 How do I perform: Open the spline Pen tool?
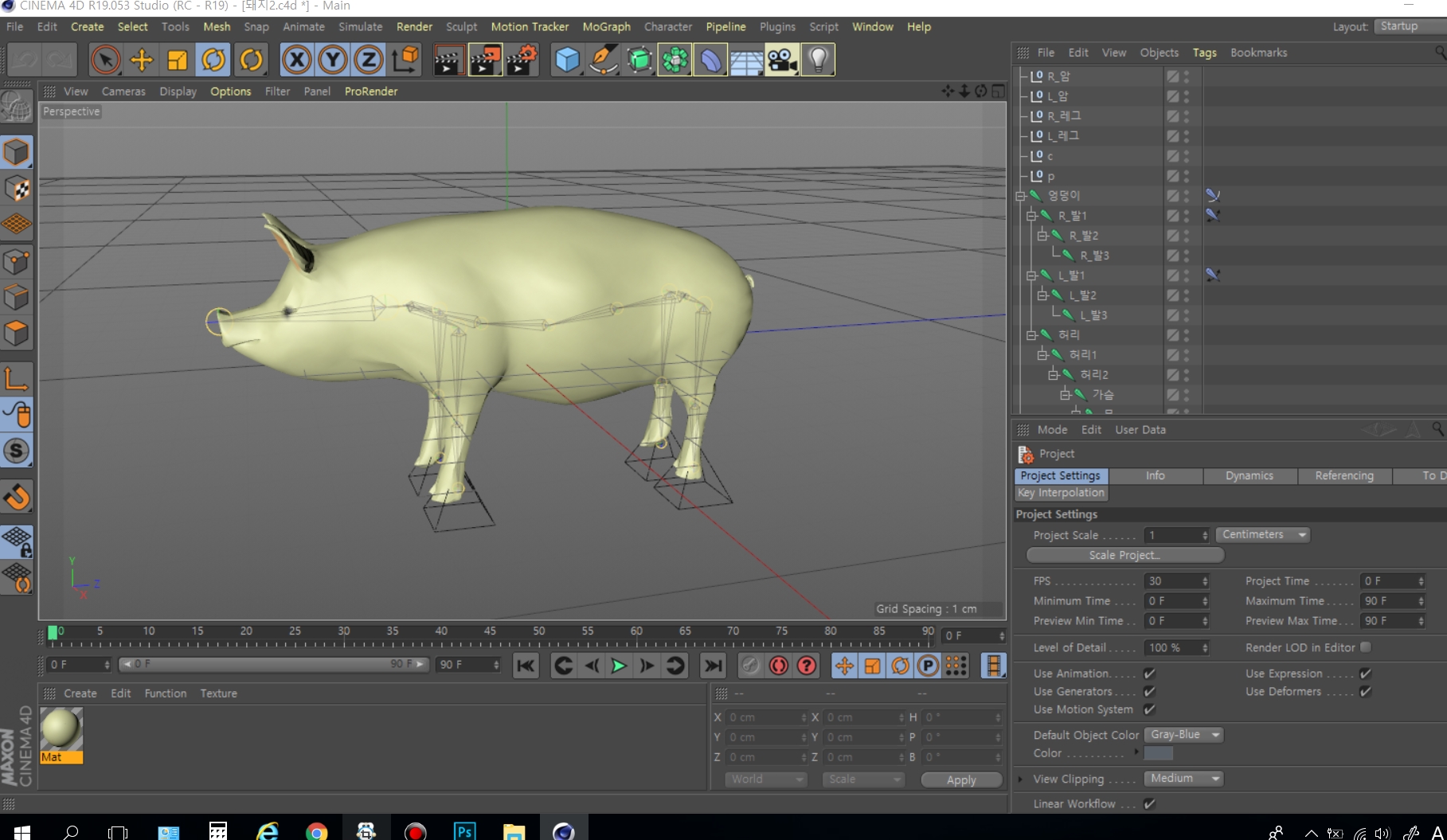pyautogui.click(x=603, y=61)
